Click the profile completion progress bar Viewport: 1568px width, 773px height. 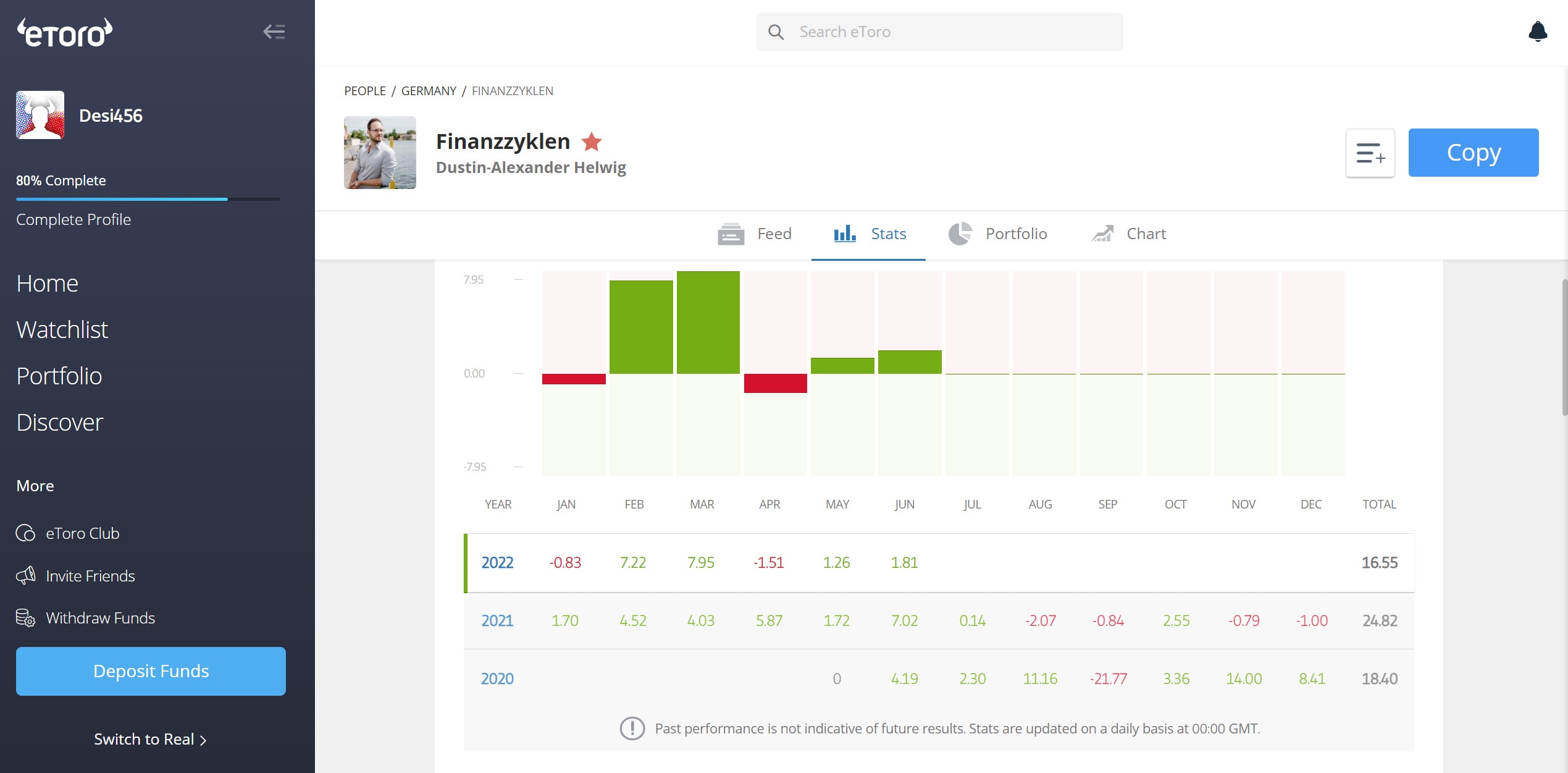[x=148, y=199]
